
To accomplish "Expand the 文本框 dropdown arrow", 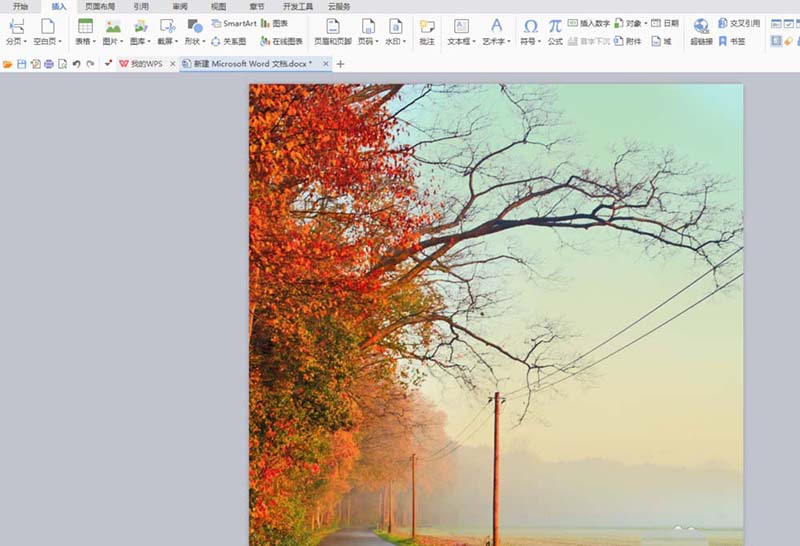I will 474,42.
